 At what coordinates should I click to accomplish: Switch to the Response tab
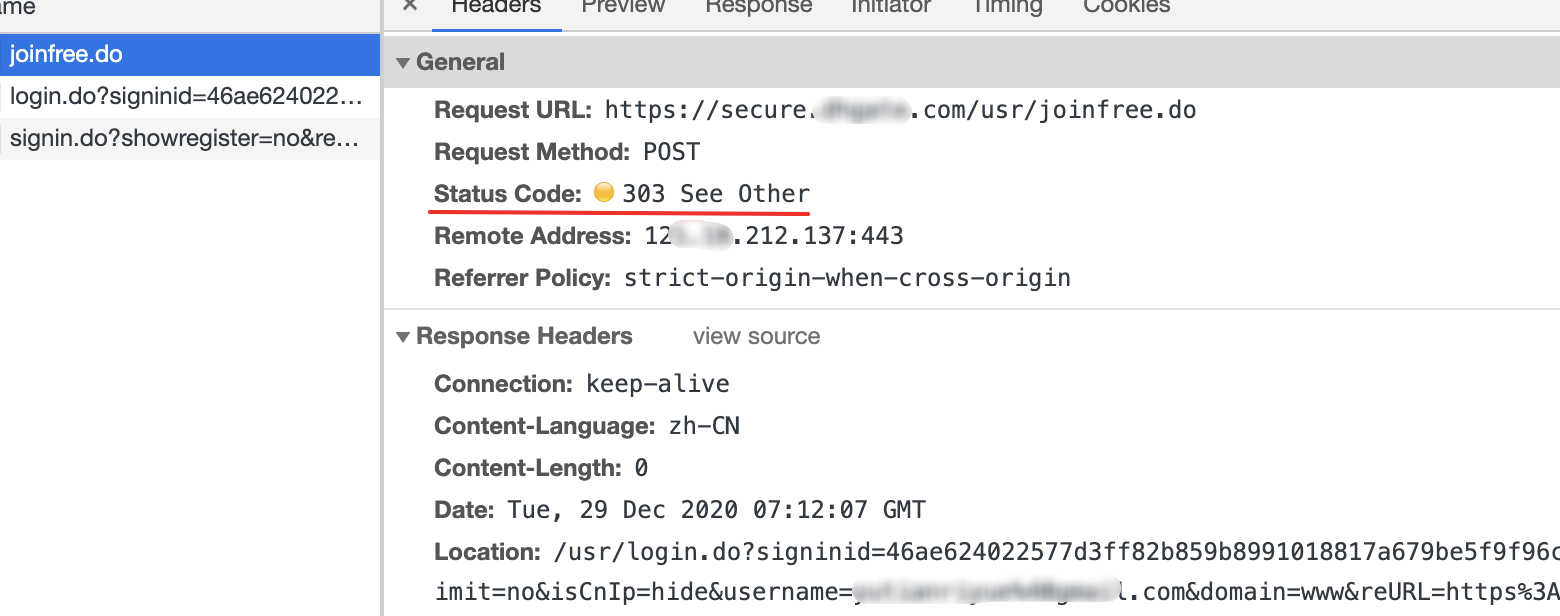pos(758,6)
